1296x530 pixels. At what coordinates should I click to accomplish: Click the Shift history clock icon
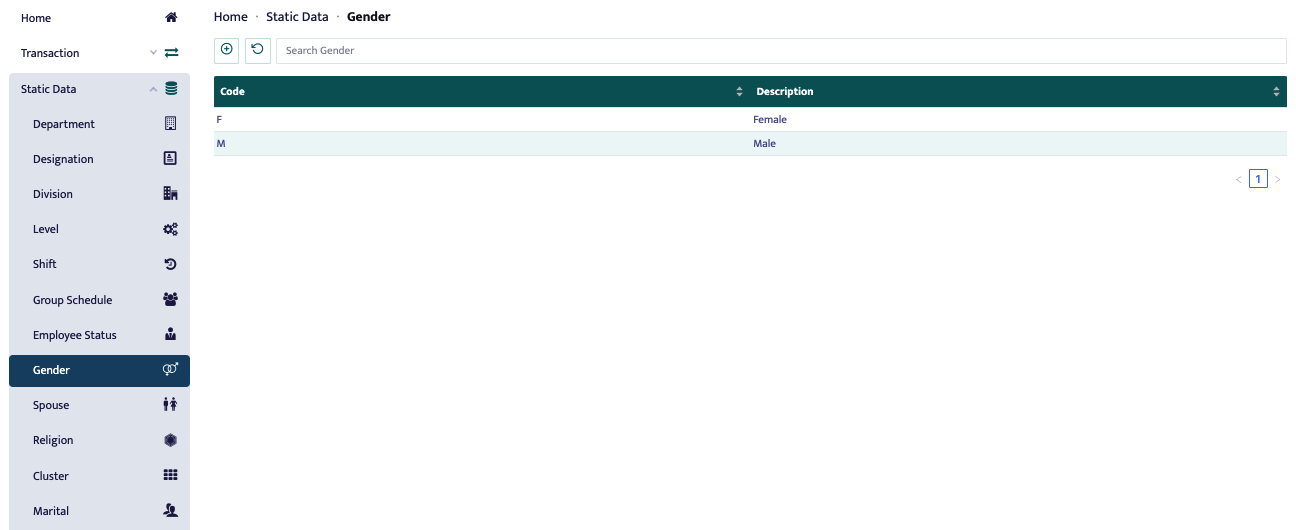click(170, 264)
